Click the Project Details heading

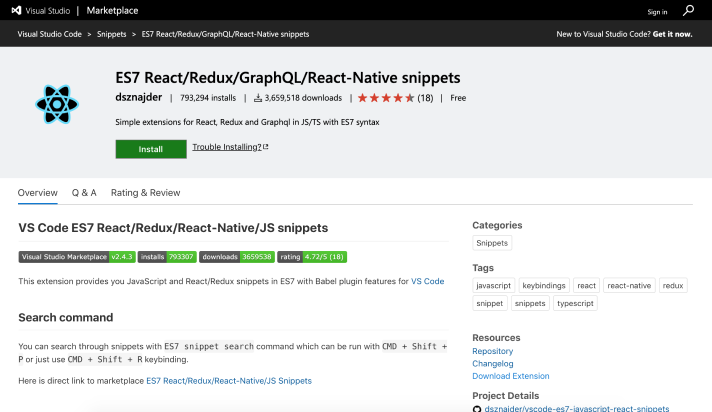(505, 396)
